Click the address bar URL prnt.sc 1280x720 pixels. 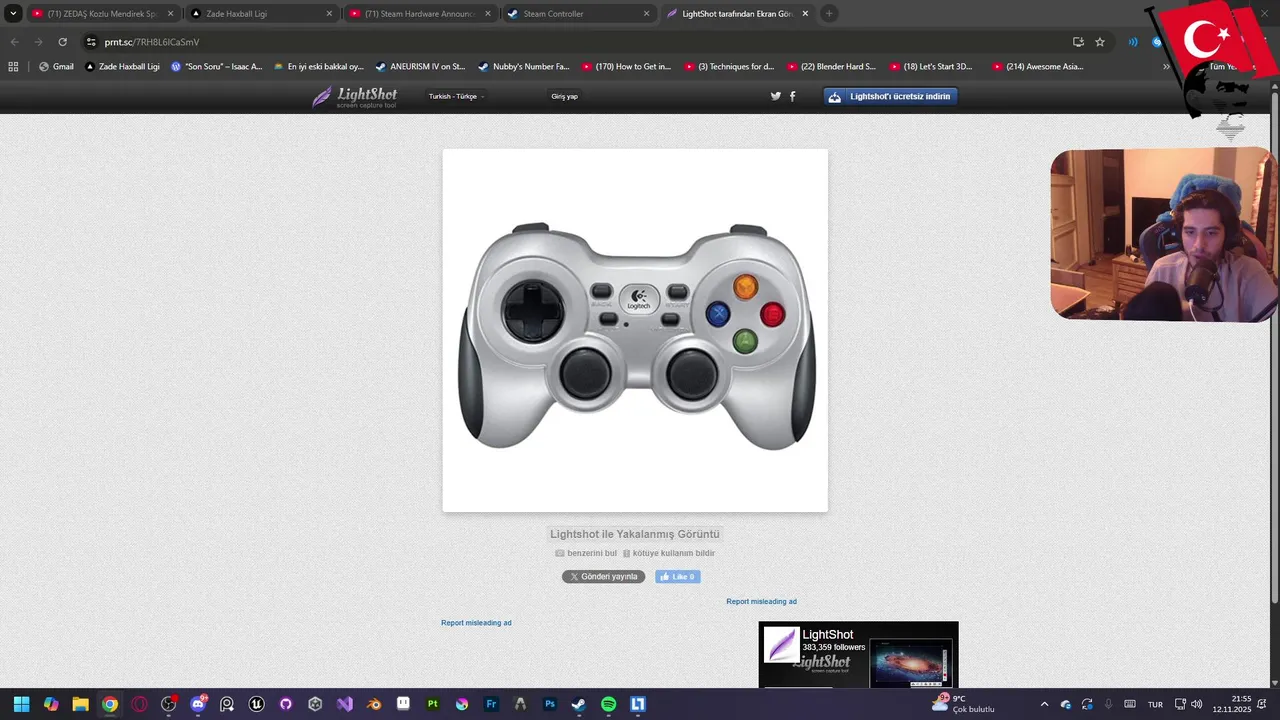coord(152,42)
